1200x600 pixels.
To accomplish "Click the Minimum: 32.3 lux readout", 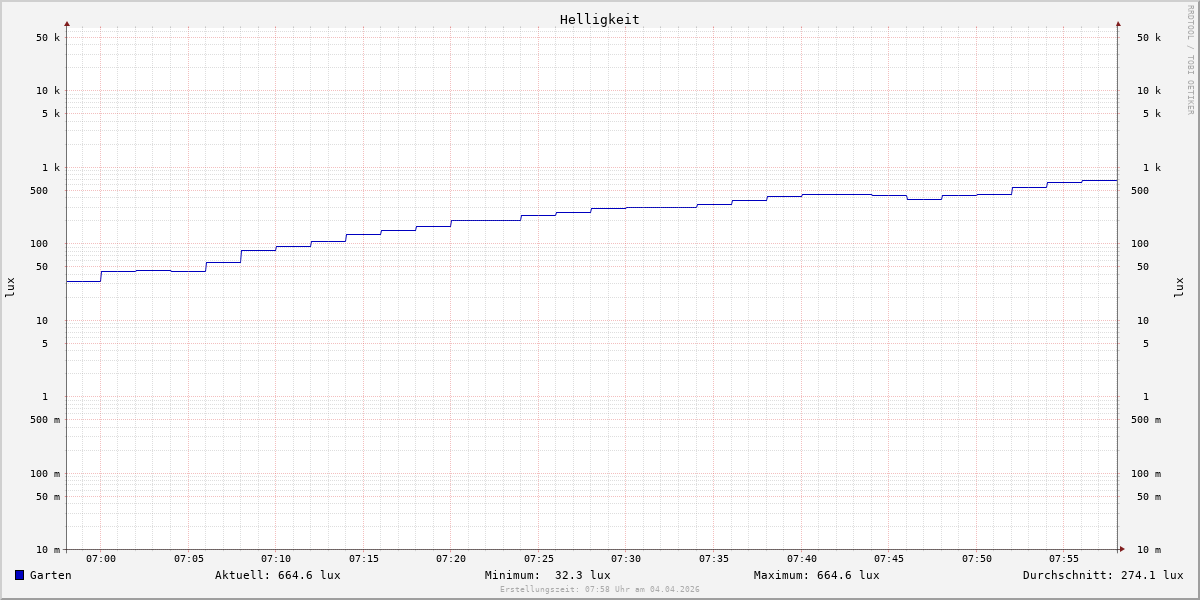I will [547, 575].
